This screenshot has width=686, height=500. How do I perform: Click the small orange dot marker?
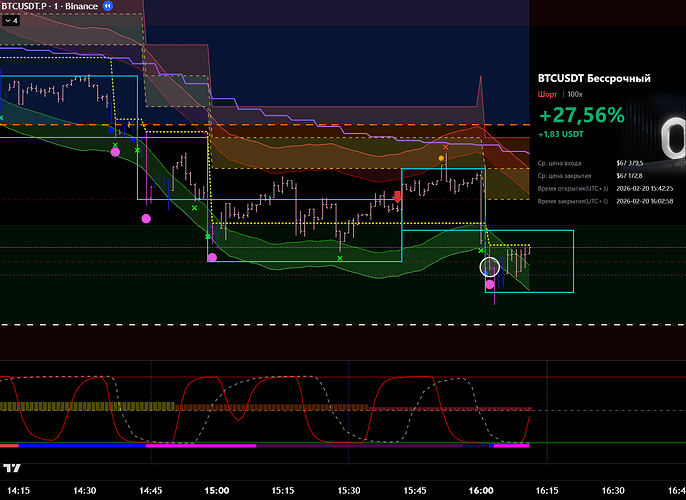tap(441, 158)
